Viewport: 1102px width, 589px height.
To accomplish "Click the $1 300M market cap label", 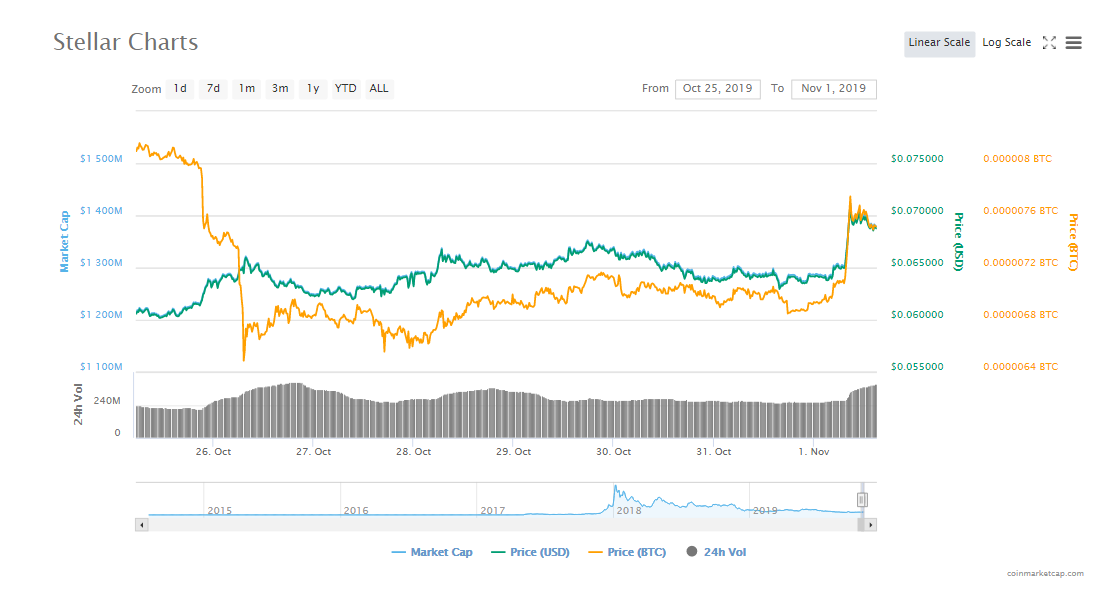I will pos(101,263).
